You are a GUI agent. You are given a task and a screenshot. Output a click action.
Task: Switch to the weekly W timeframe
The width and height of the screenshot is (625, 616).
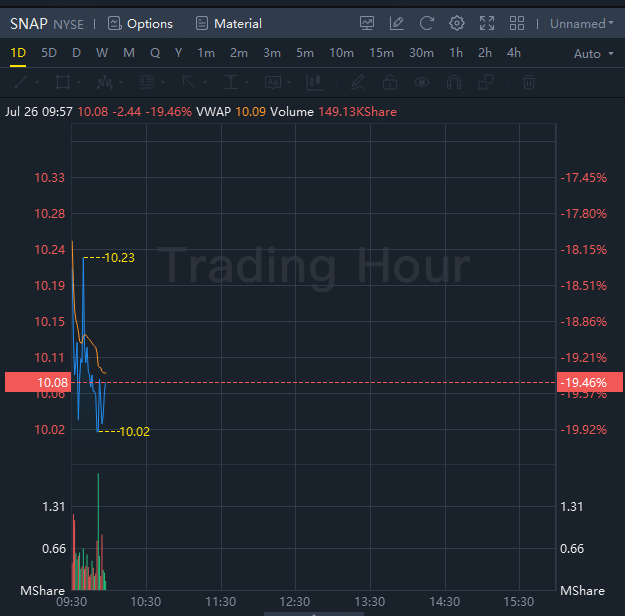pos(102,53)
